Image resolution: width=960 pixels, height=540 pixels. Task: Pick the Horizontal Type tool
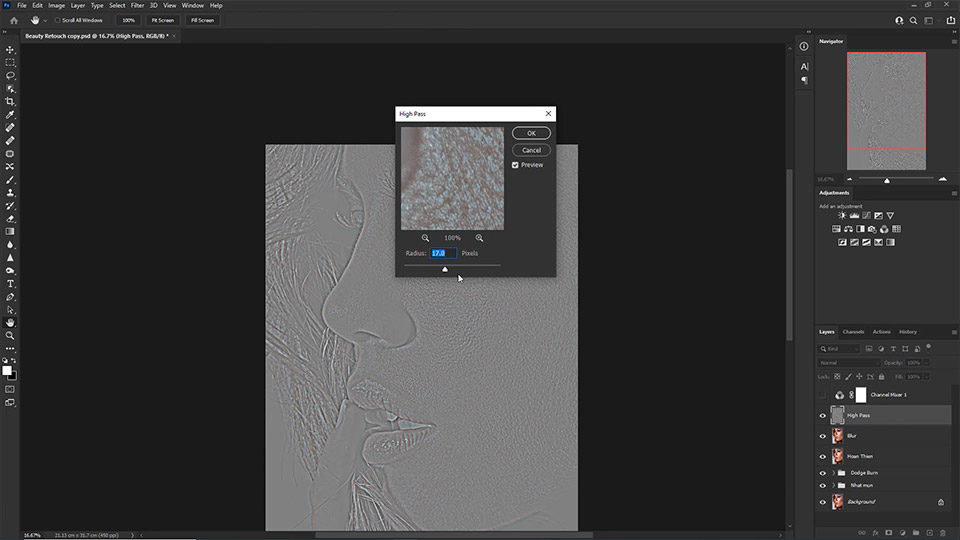[10, 284]
